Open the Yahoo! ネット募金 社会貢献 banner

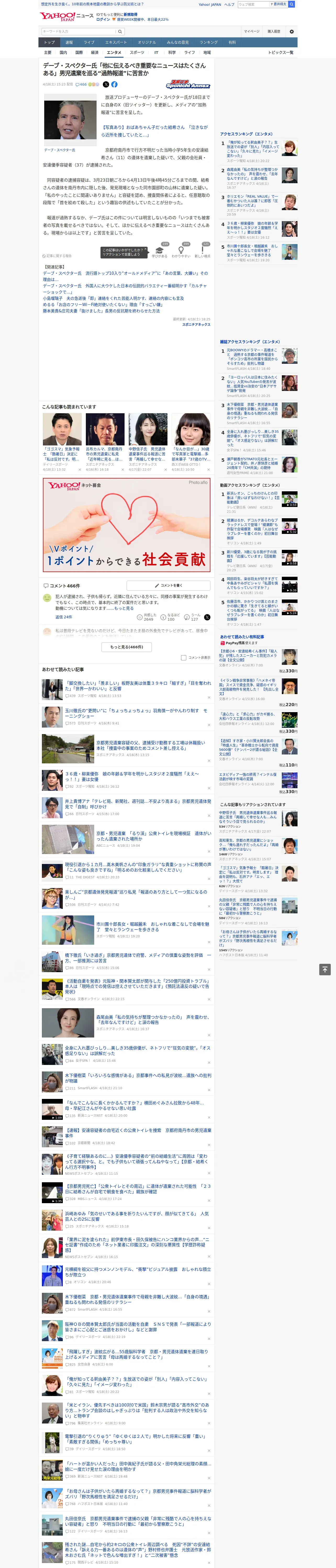(127, 525)
